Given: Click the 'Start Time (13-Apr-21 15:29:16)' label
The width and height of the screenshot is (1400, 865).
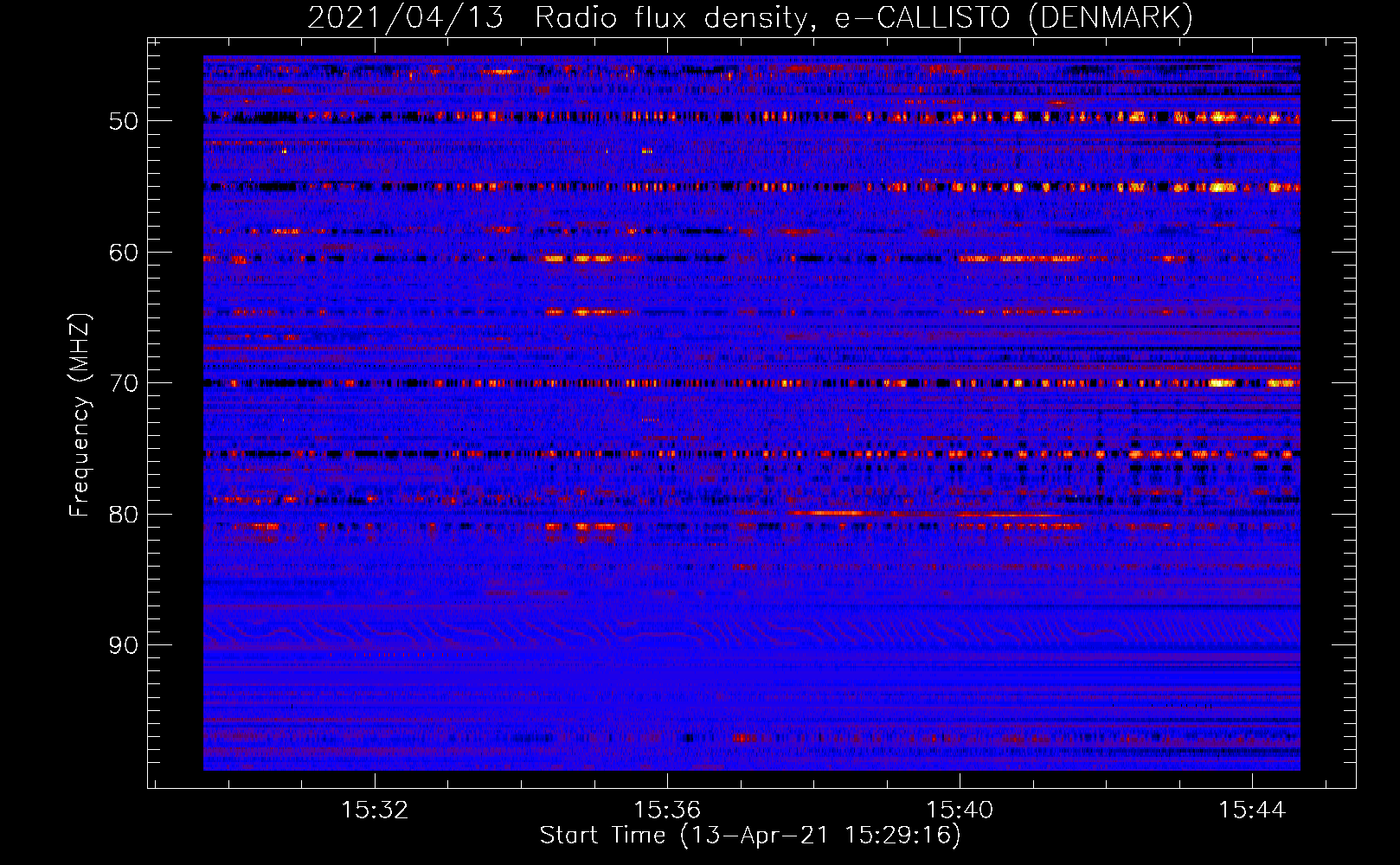Looking at the screenshot, I should coord(750,836).
